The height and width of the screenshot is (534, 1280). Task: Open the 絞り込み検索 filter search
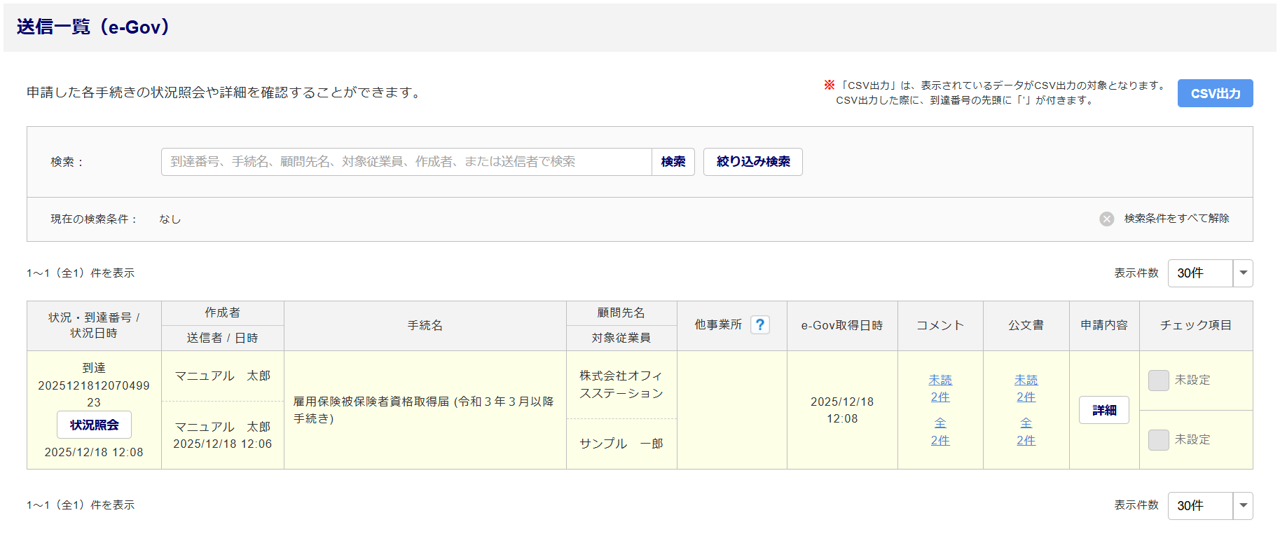click(753, 162)
